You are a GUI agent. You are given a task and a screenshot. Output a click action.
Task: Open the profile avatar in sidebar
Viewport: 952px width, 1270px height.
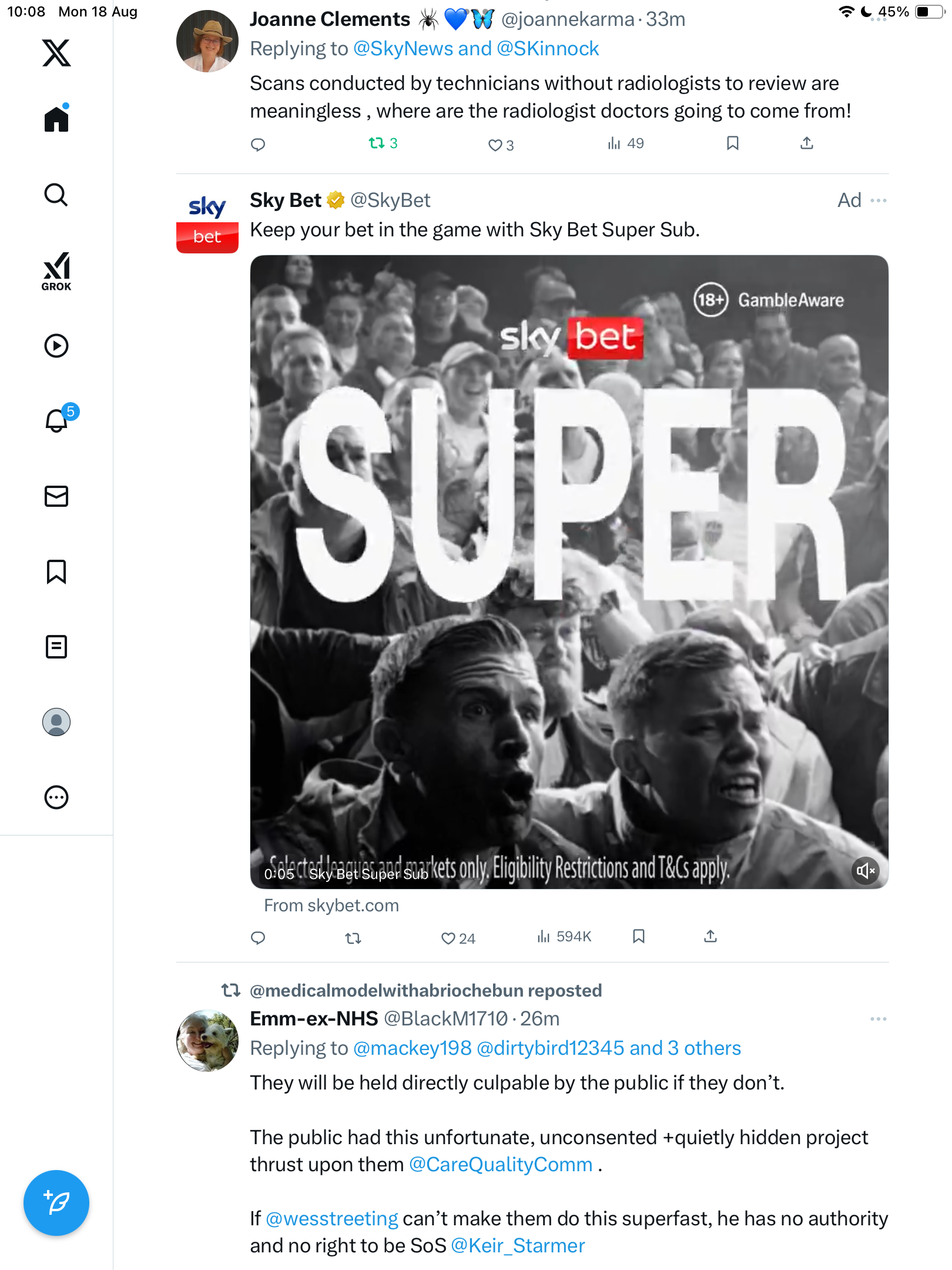(x=56, y=722)
